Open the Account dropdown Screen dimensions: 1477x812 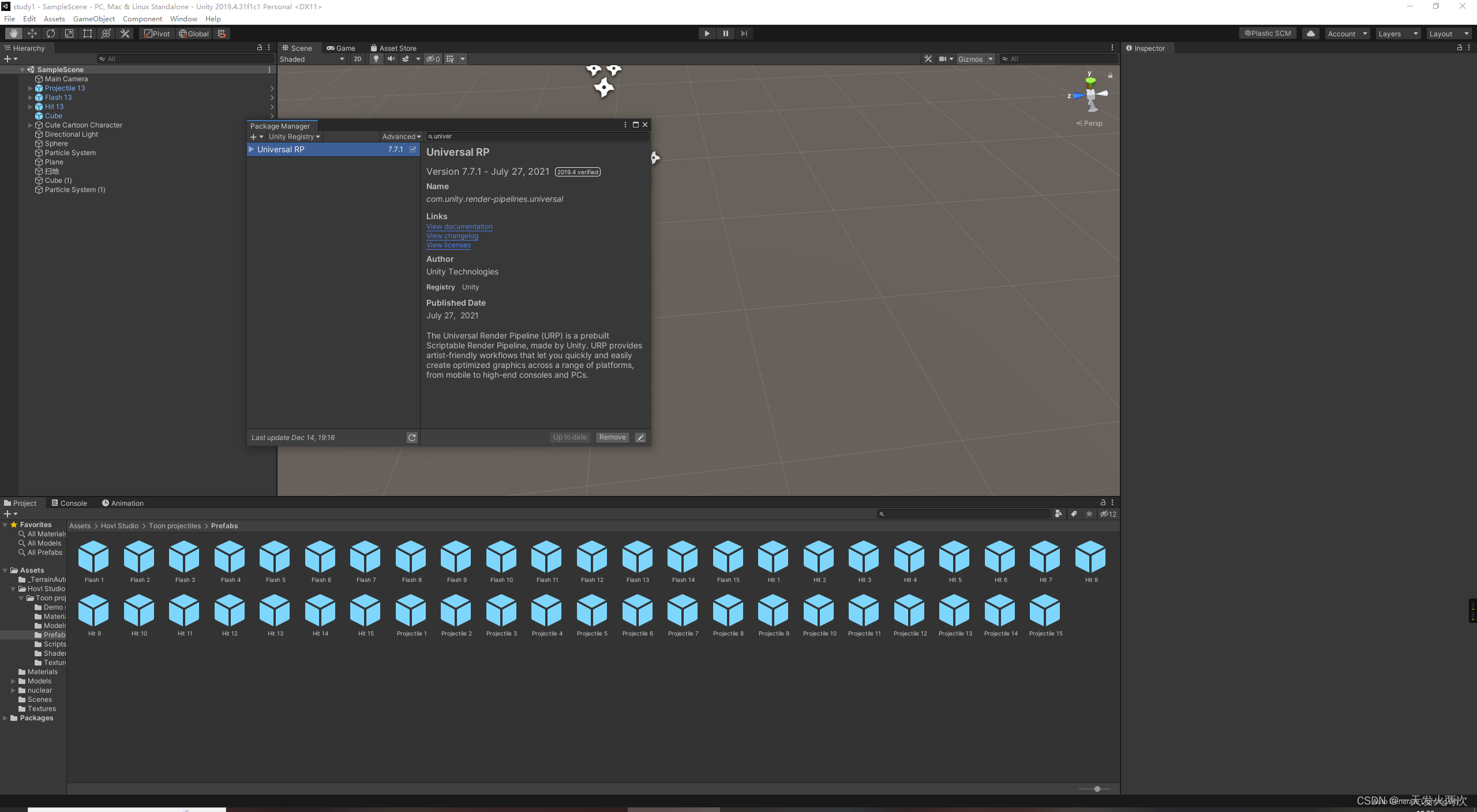[1347, 33]
